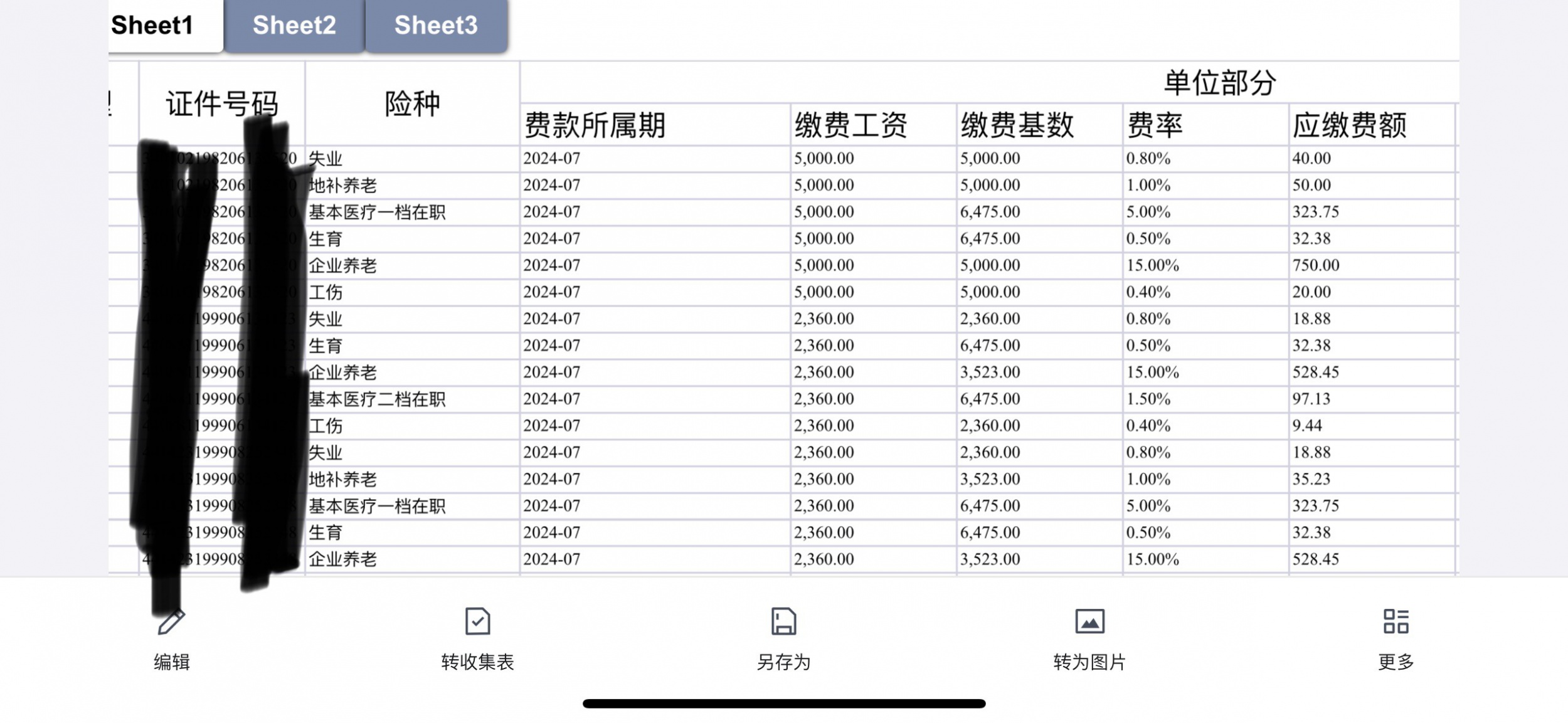Tap the 转为图片 picture icon
This screenshot has width=1568, height=723.
pyautogui.click(x=1089, y=621)
